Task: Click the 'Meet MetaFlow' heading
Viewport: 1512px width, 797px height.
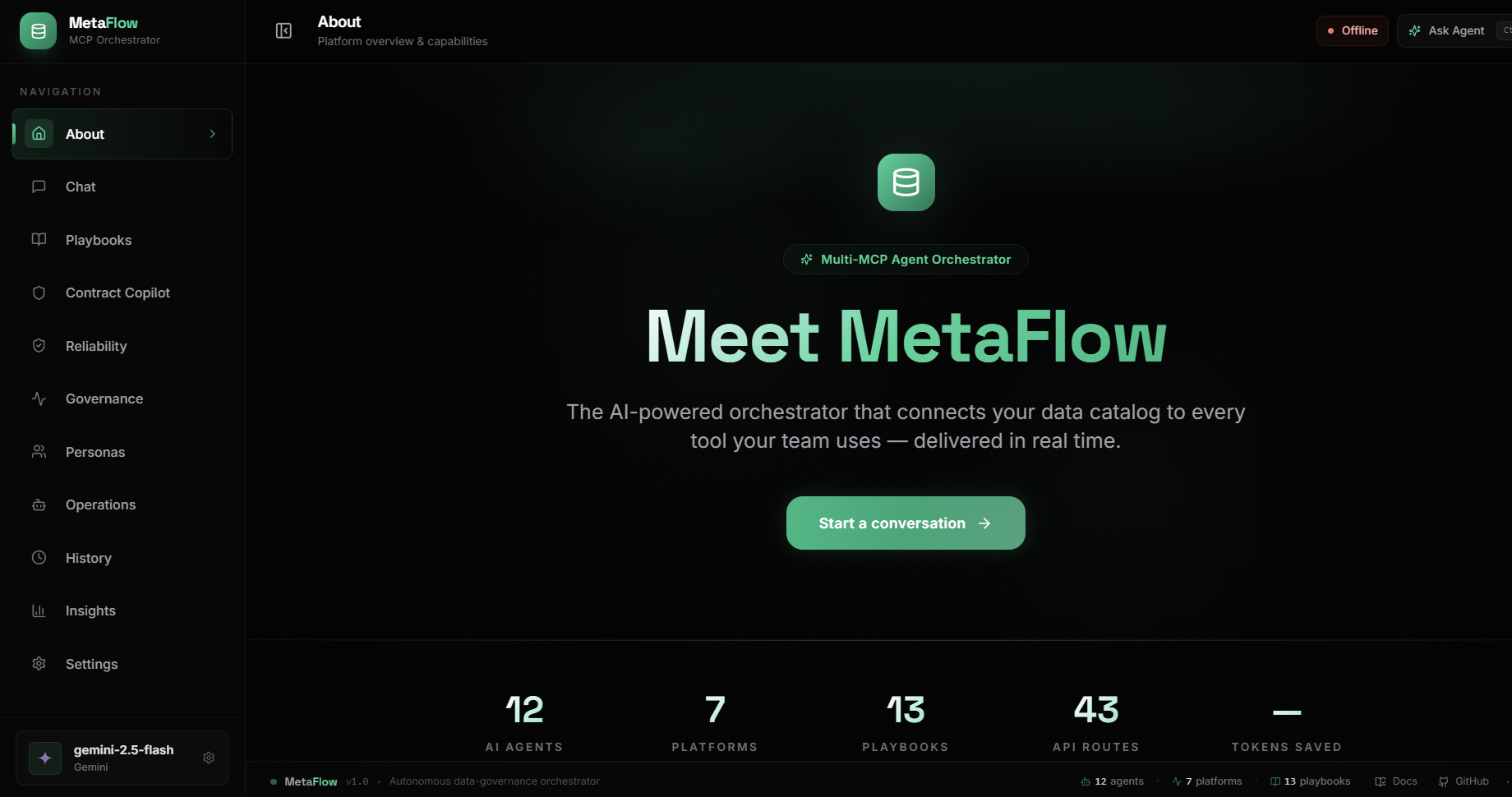Action: coord(906,336)
